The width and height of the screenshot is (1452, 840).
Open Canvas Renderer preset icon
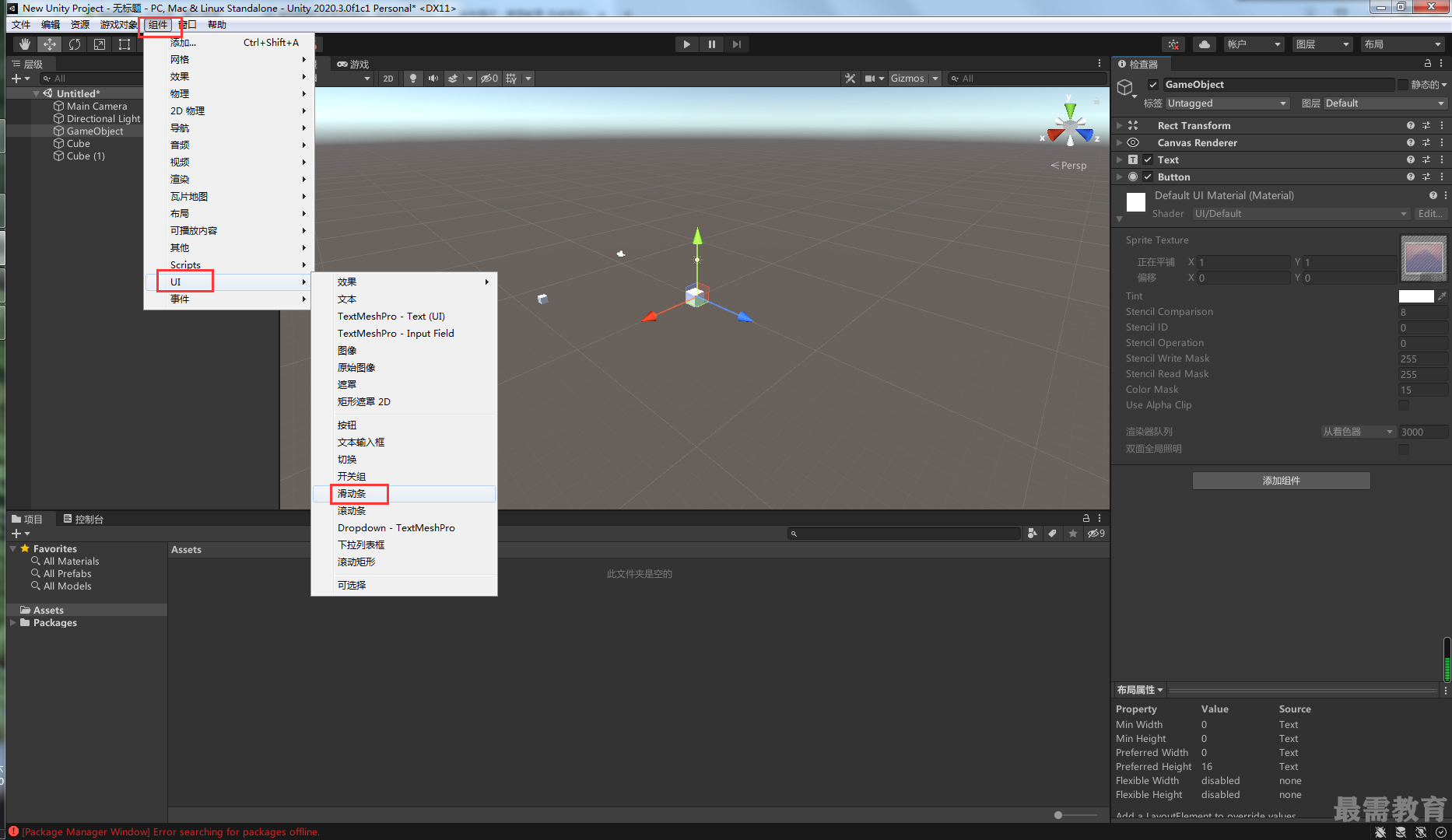[1426, 142]
